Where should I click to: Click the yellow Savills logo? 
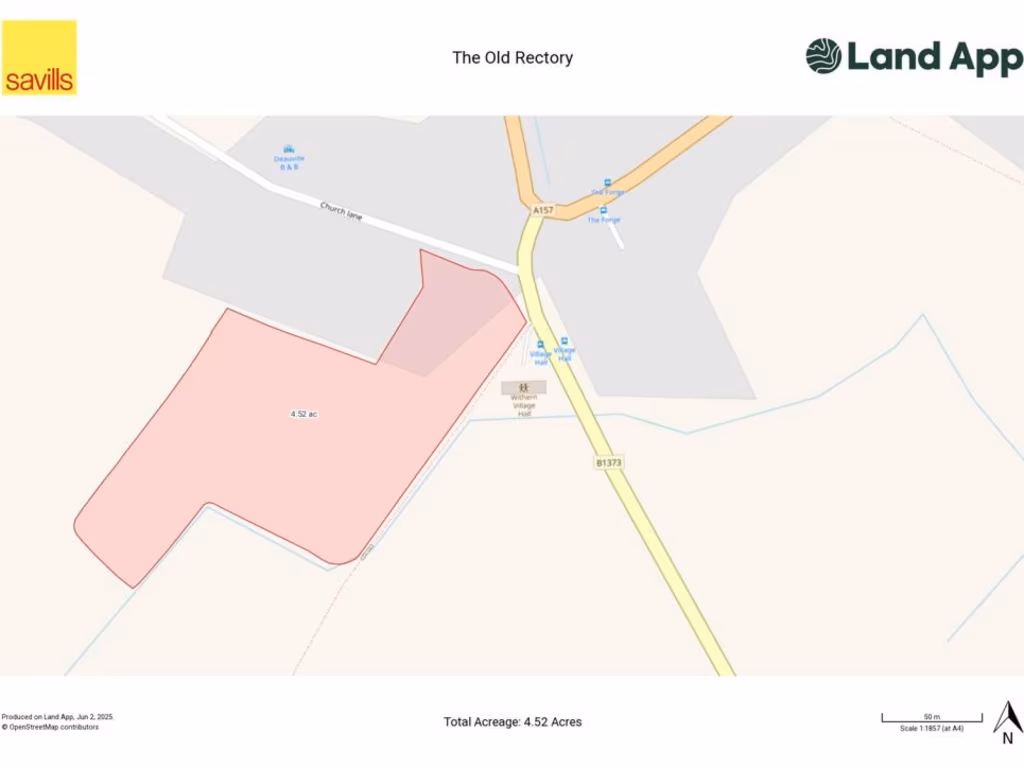click(x=39, y=57)
